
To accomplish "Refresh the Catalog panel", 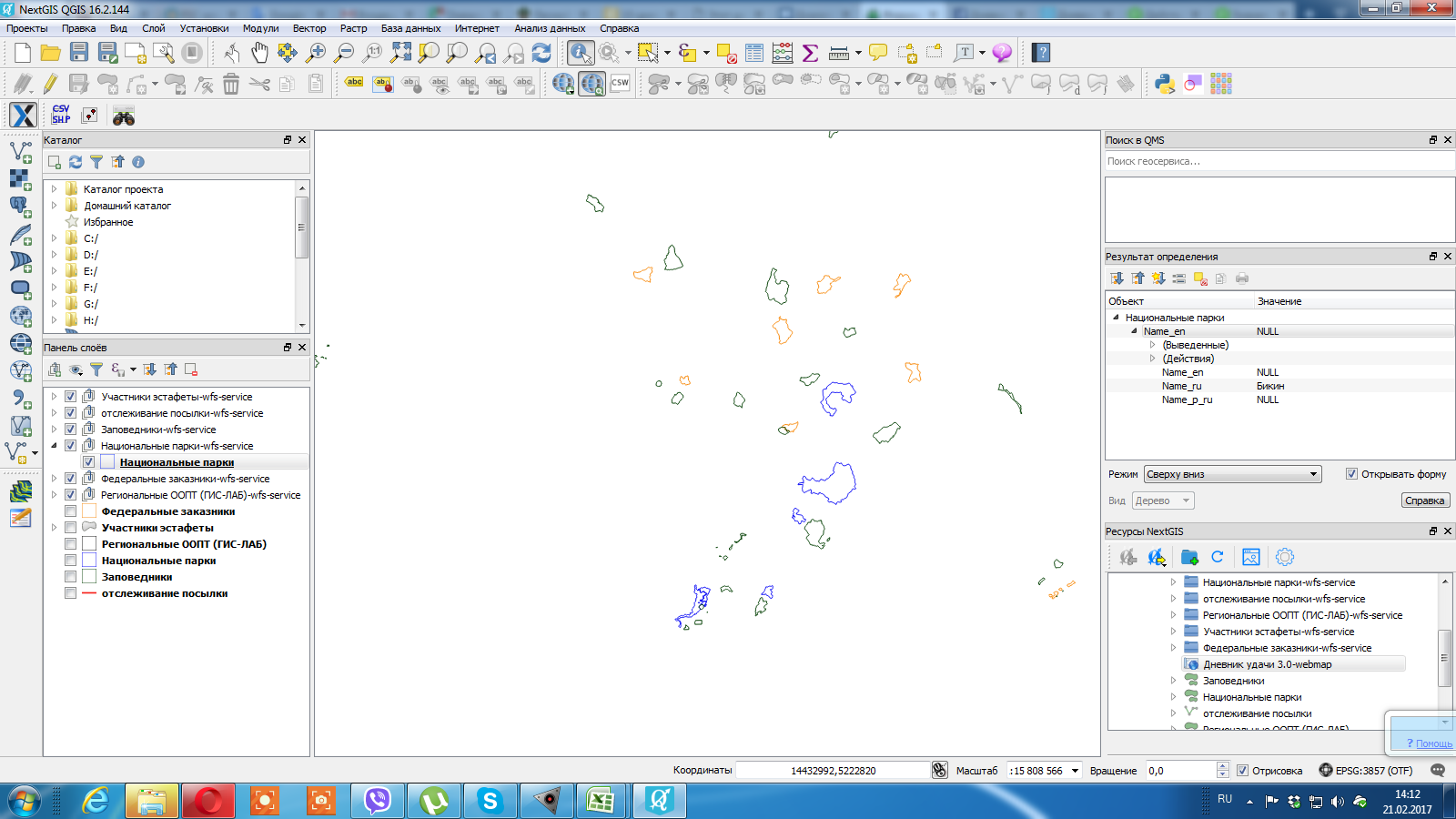I will tap(76, 162).
